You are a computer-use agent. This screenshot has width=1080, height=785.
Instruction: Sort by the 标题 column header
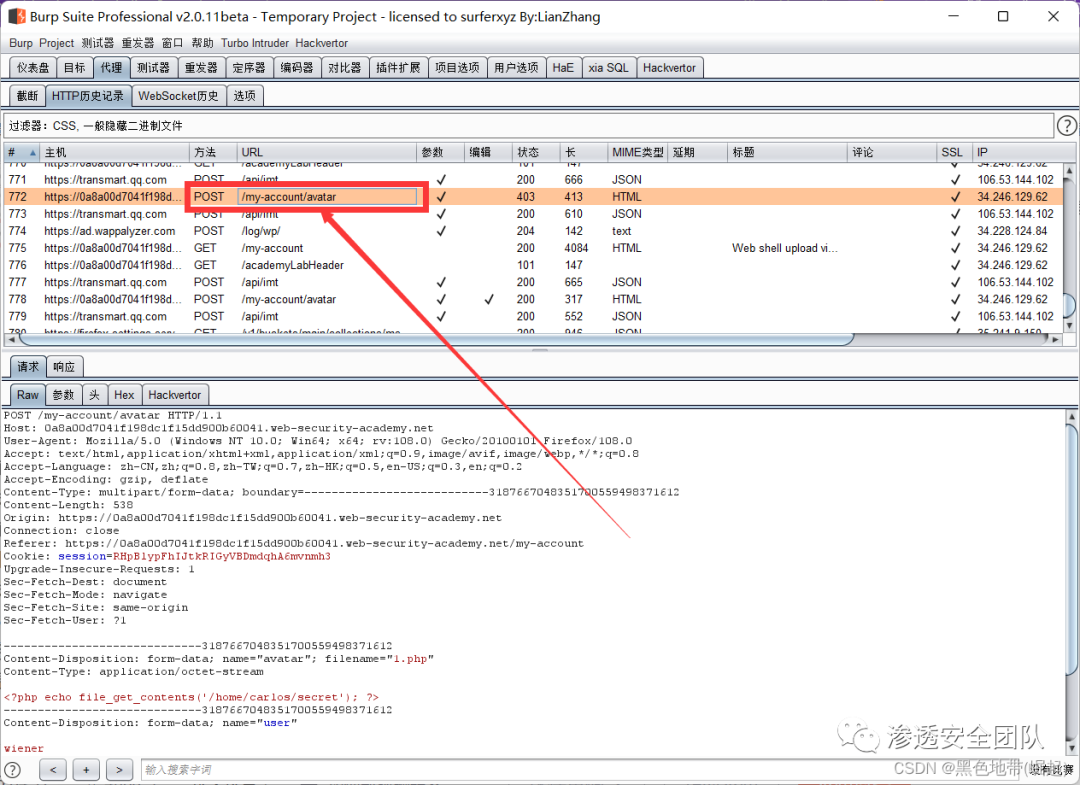[787, 152]
